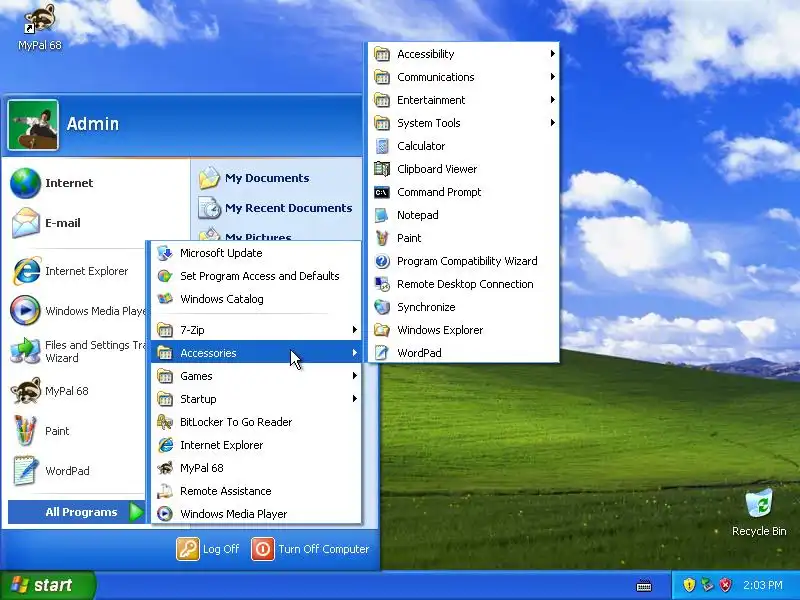Choose MyPal 68 in All Programs list

click(256, 468)
